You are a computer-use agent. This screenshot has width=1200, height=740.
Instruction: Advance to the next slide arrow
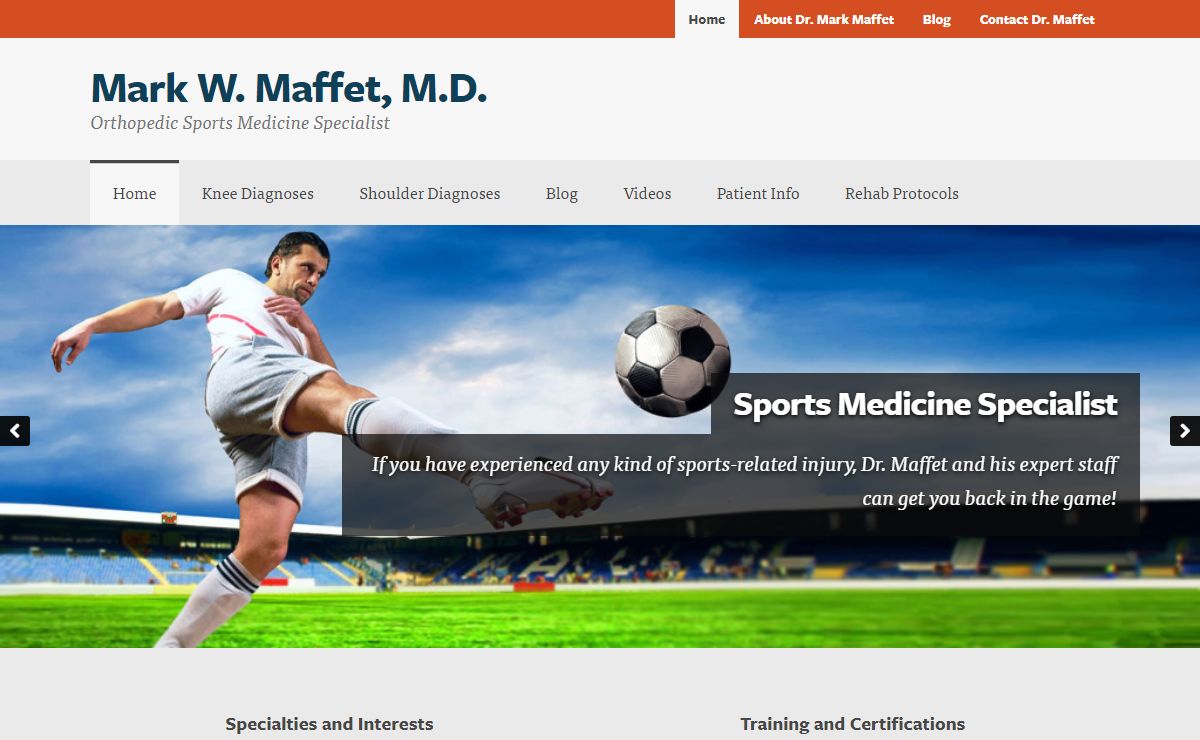tap(1185, 431)
